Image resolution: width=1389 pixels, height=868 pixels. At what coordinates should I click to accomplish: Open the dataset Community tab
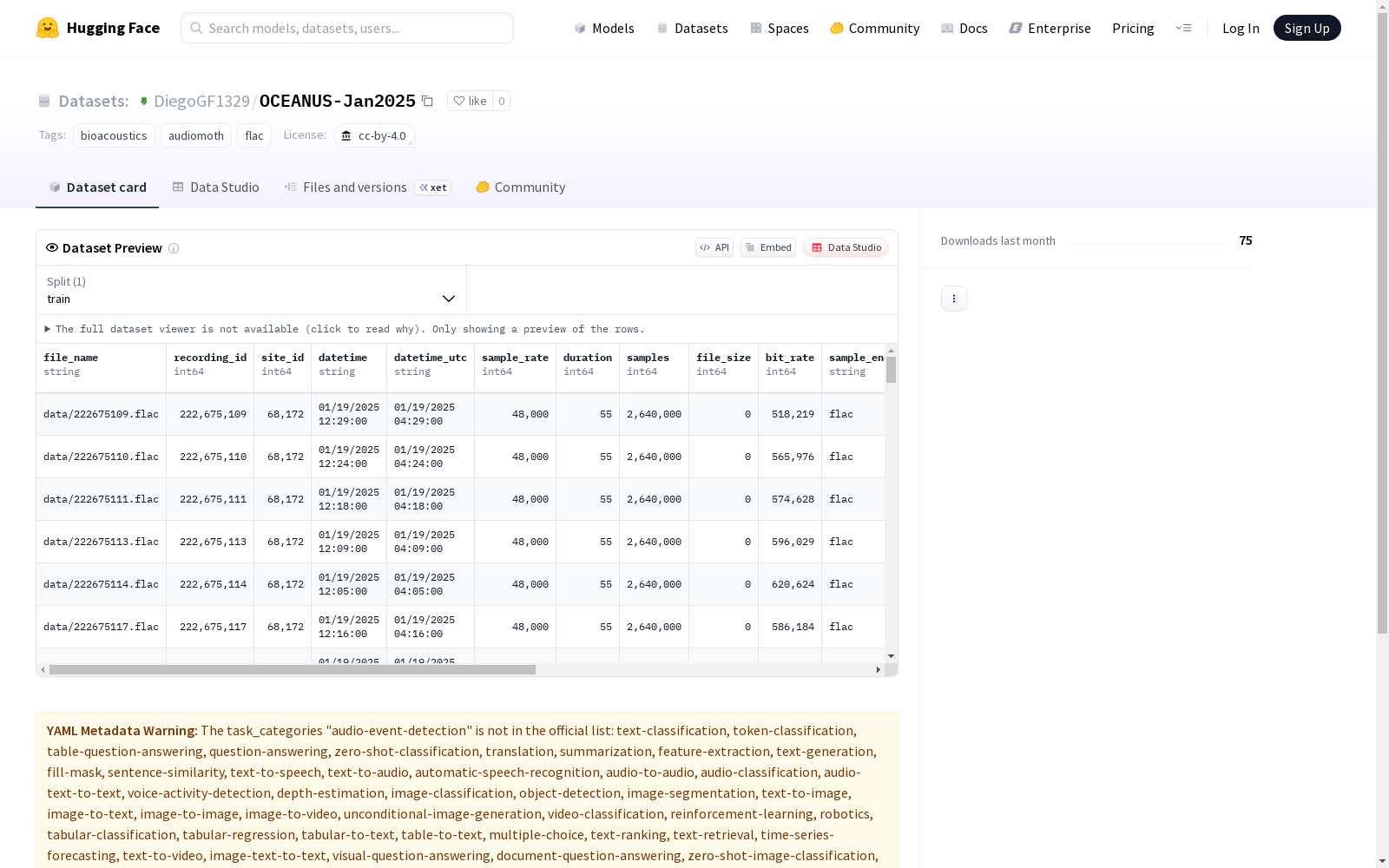tap(521, 187)
